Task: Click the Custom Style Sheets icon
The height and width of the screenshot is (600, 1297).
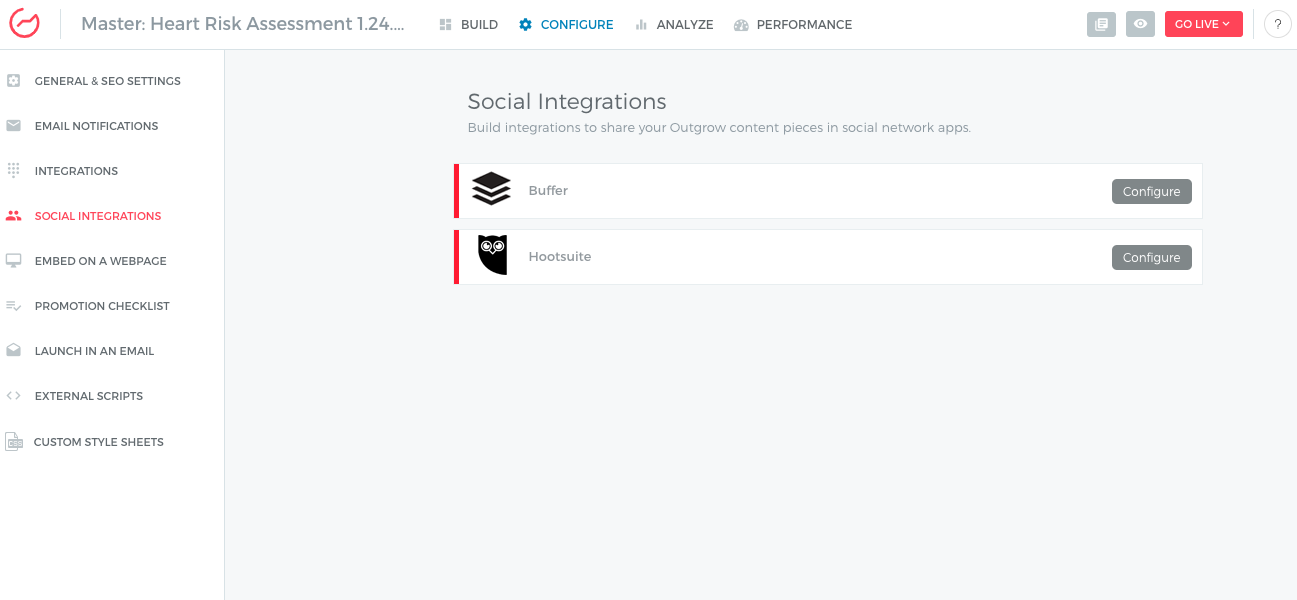Action: (x=14, y=441)
